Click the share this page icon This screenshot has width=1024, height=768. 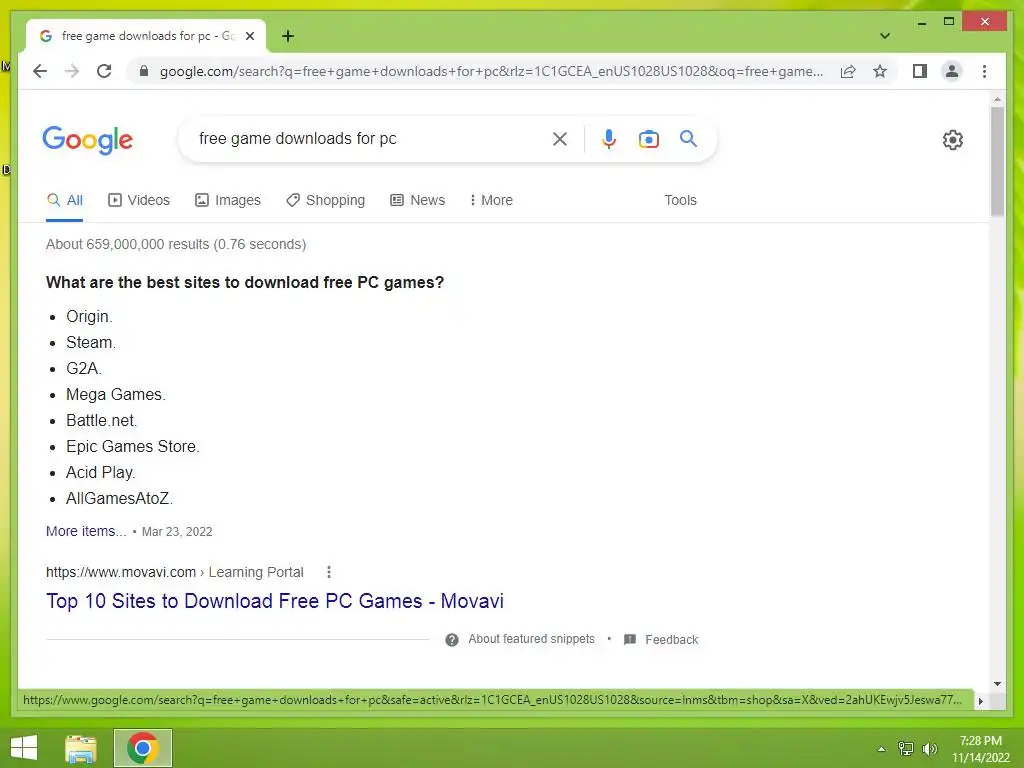(x=848, y=71)
